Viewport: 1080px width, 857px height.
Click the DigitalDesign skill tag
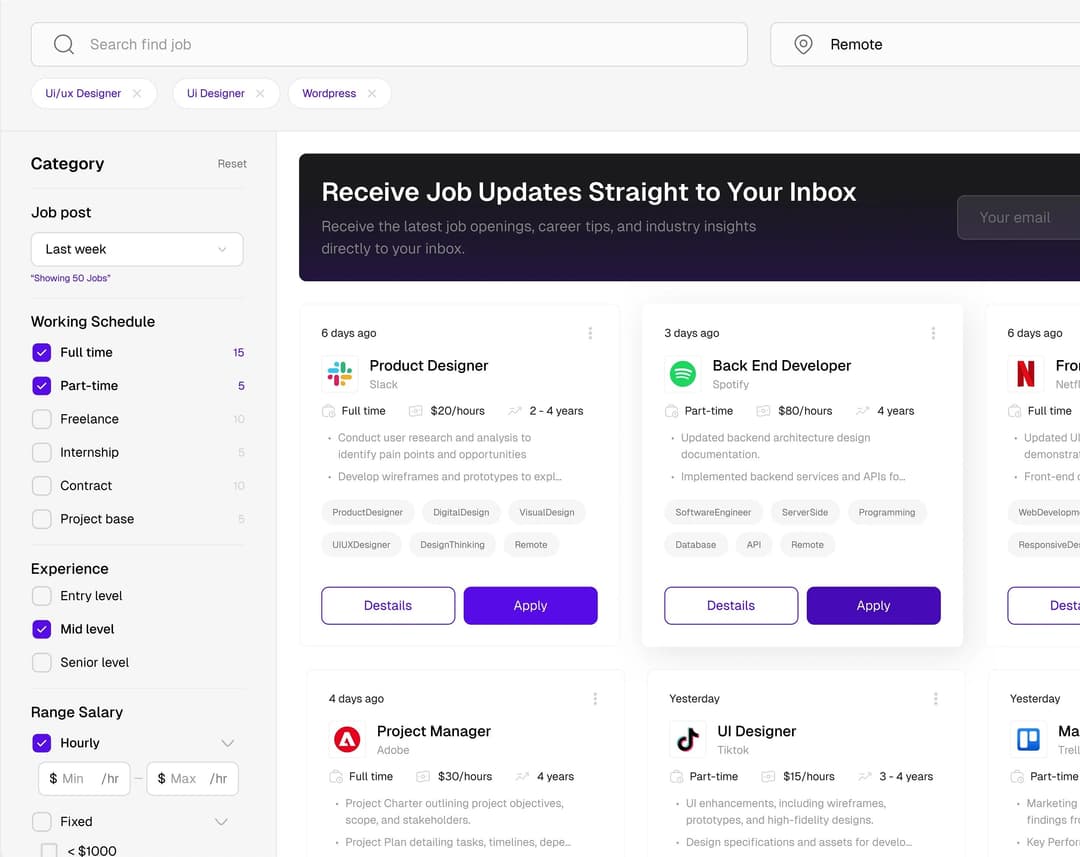[x=461, y=513]
